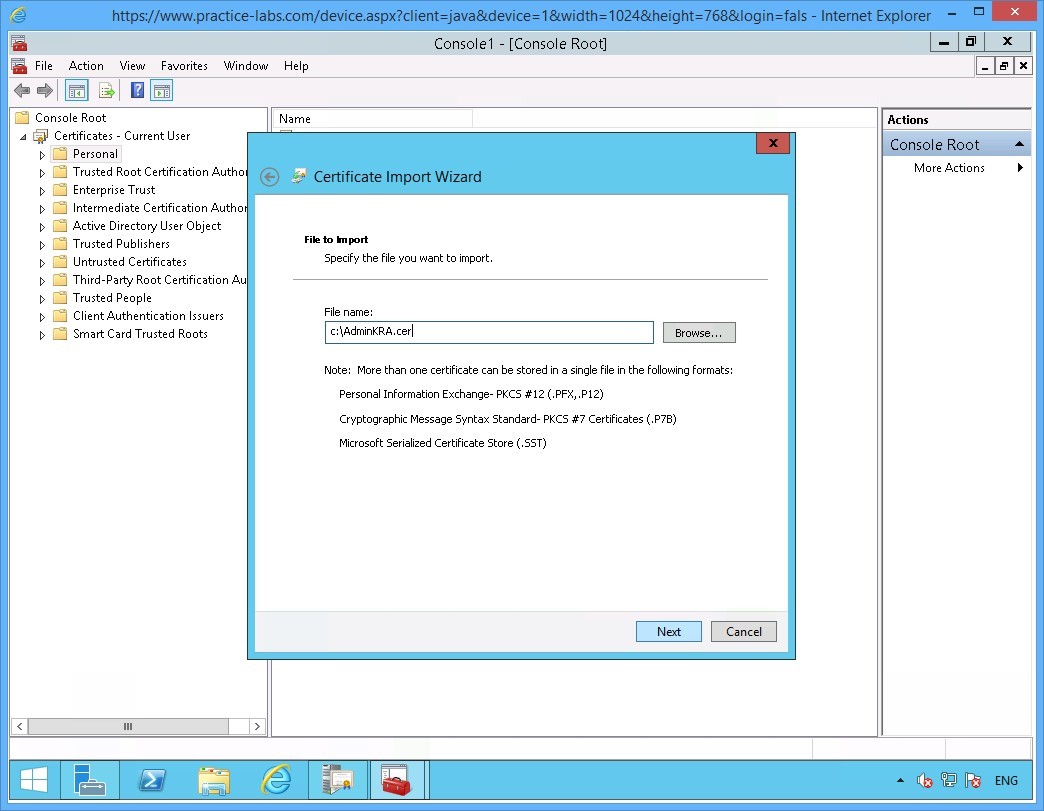The width and height of the screenshot is (1044, 811).
Task: Open the Action menu
Action: [x=86, y=66]
